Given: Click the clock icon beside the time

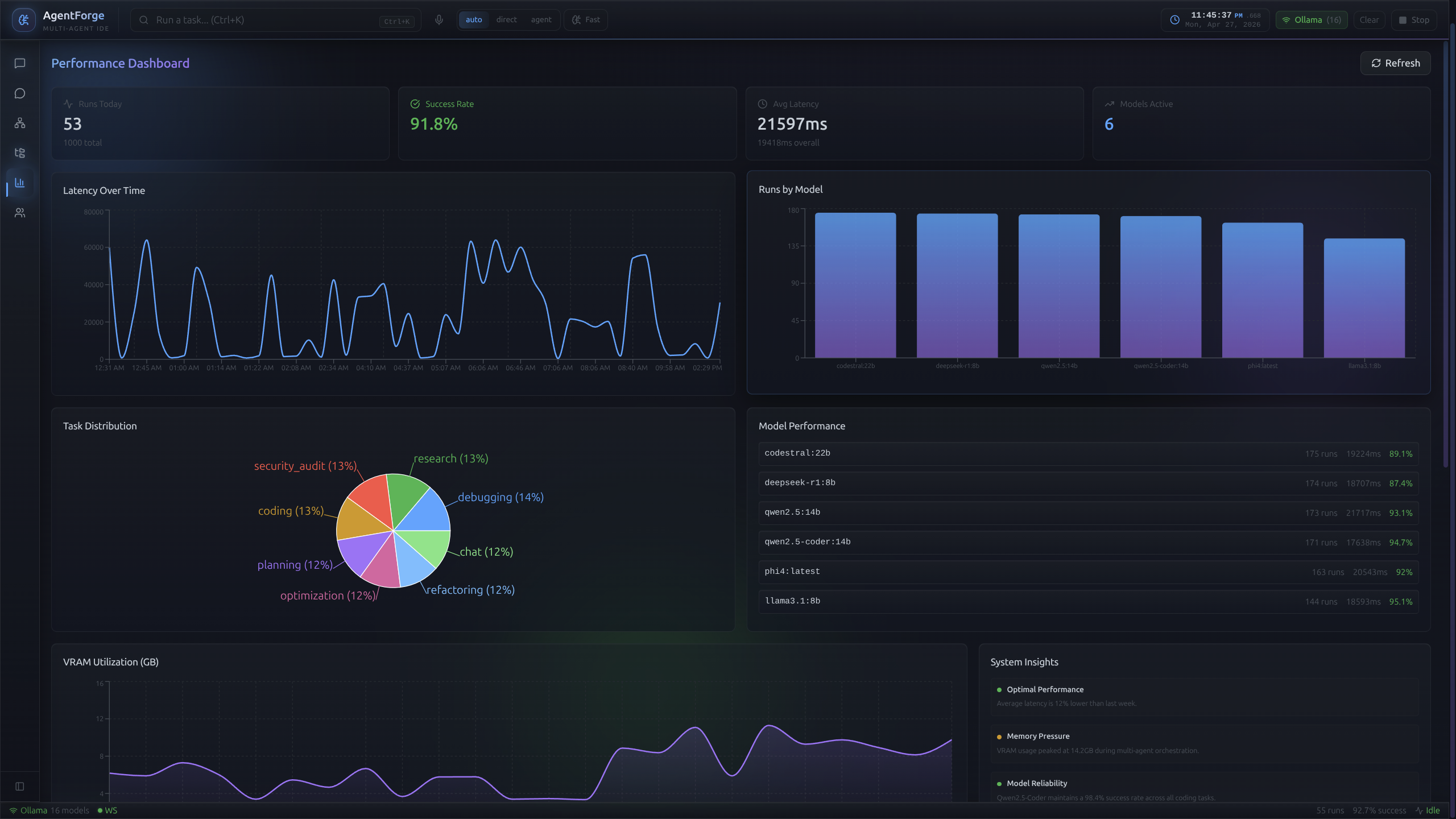Looking at the screenshot, I should tap(1174, 20).
